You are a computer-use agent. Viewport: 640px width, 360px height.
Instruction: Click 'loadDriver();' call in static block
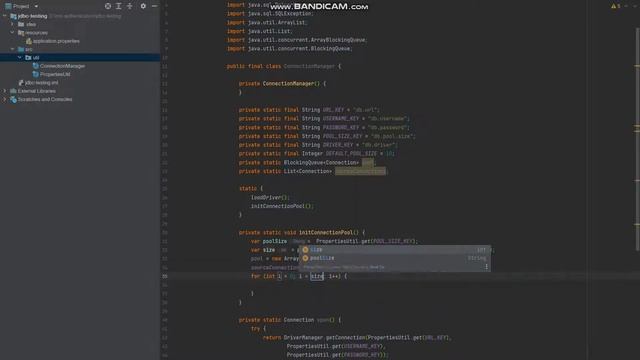[x=270, y=197]
